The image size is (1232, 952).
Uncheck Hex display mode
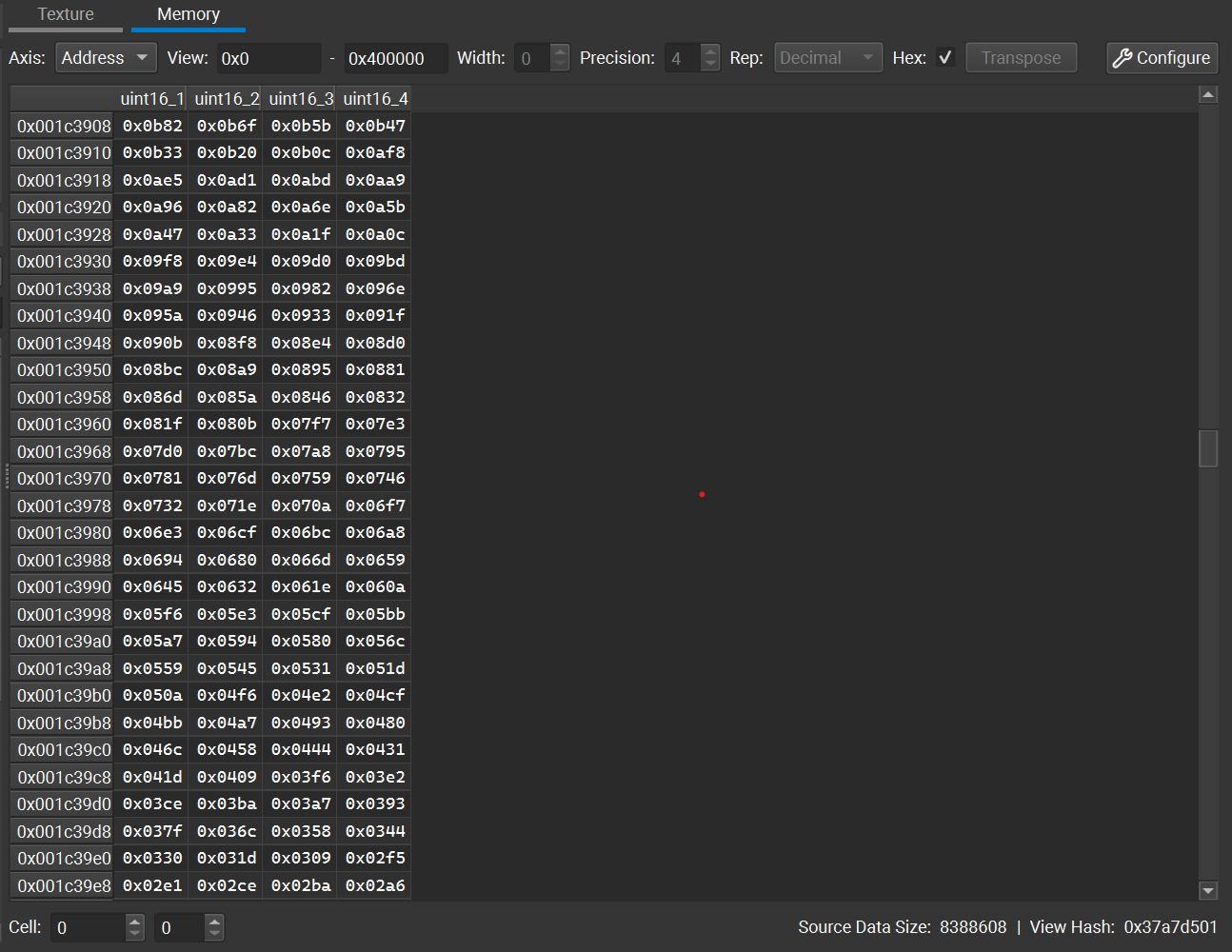point(945,57)
